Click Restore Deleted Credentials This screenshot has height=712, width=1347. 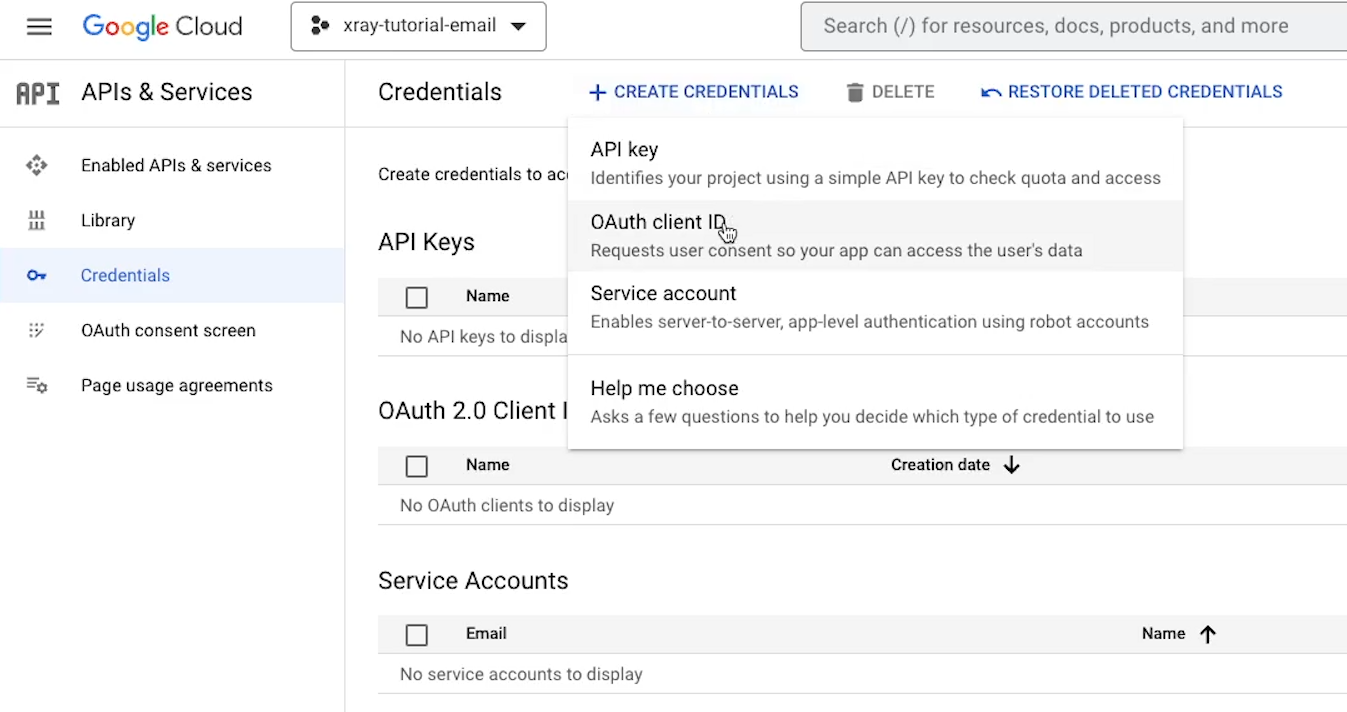coord(1131,92)
